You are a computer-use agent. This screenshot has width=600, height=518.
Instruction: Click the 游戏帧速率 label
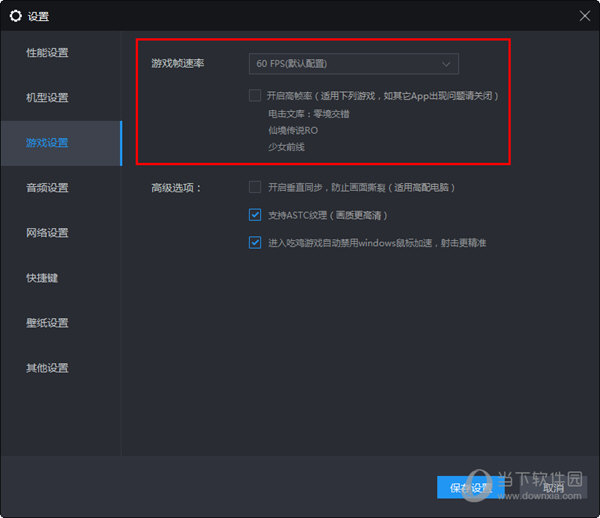(x=178, y=63)
